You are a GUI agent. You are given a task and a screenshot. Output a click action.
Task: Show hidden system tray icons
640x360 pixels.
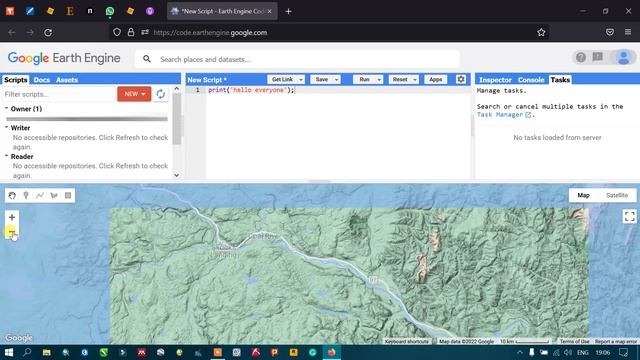click(x=520, y=352)
